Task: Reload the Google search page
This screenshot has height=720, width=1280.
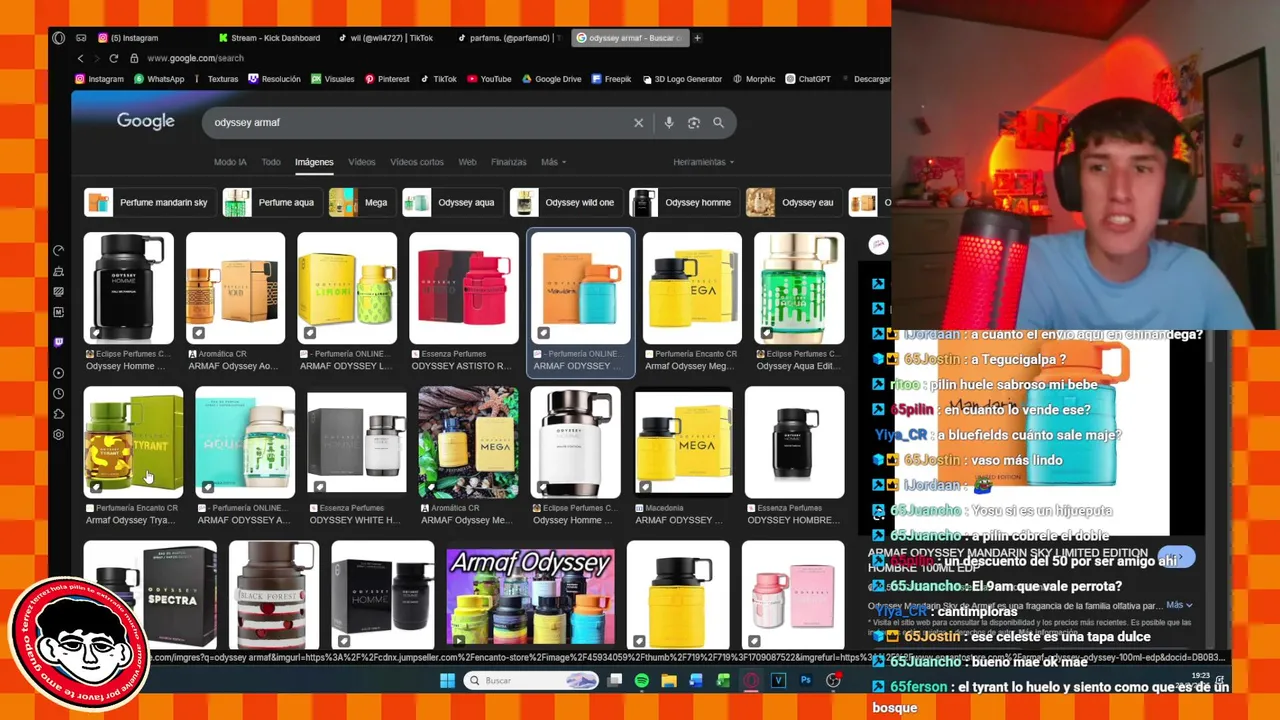Action: (114, 58)
